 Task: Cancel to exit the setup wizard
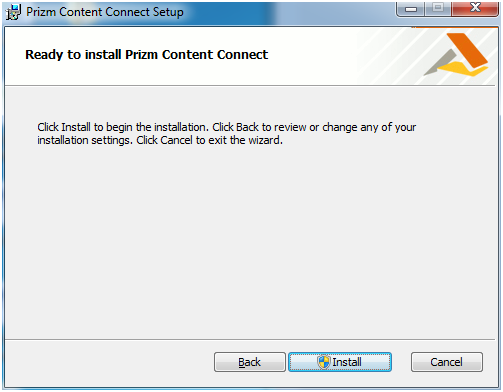click(447, 362)
